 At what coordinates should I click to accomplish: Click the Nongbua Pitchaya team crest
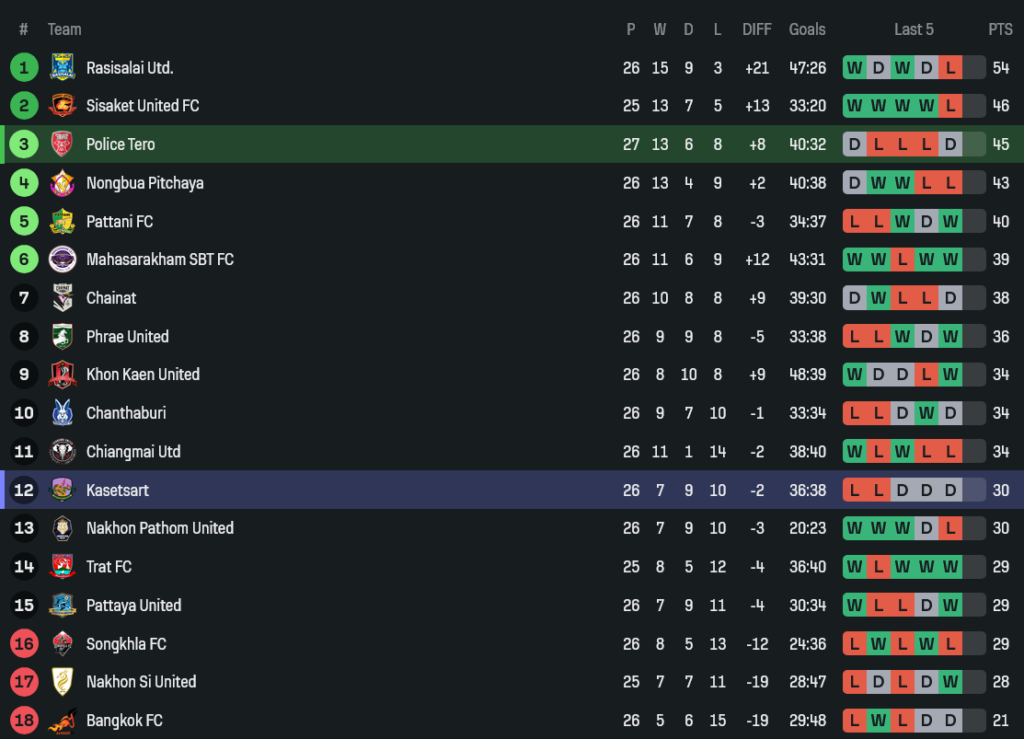[62, 183]
